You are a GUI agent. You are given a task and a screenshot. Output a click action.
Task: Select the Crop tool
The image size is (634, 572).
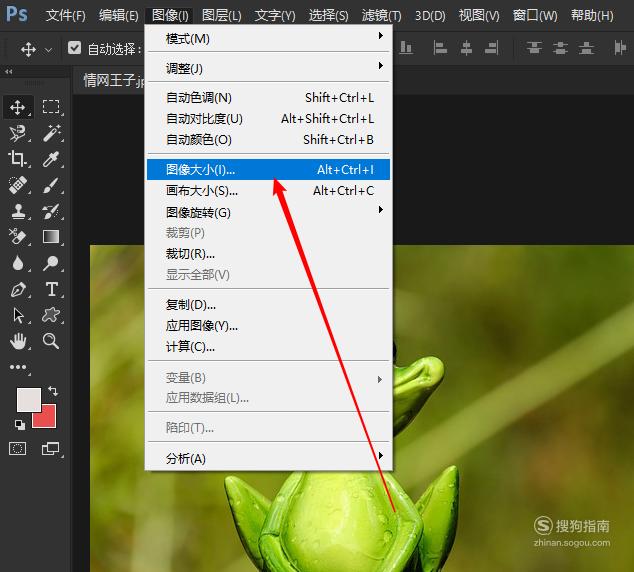[17, 159]
